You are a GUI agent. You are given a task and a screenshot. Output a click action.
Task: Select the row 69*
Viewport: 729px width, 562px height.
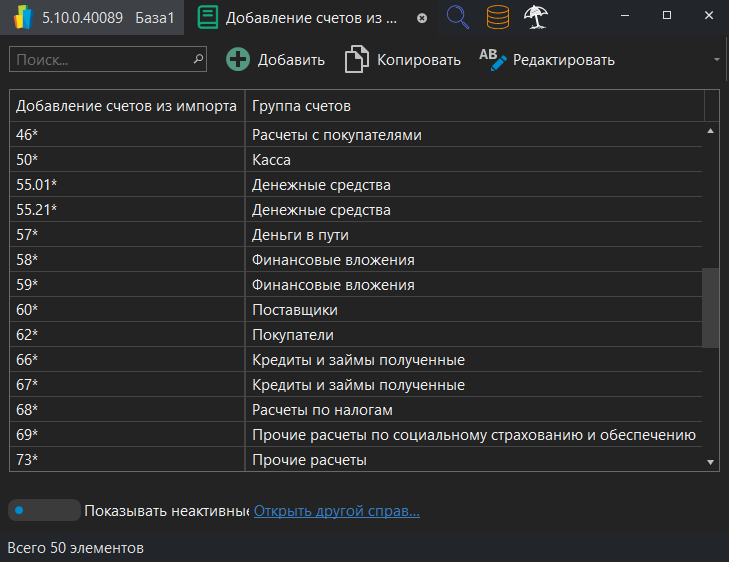356,435
